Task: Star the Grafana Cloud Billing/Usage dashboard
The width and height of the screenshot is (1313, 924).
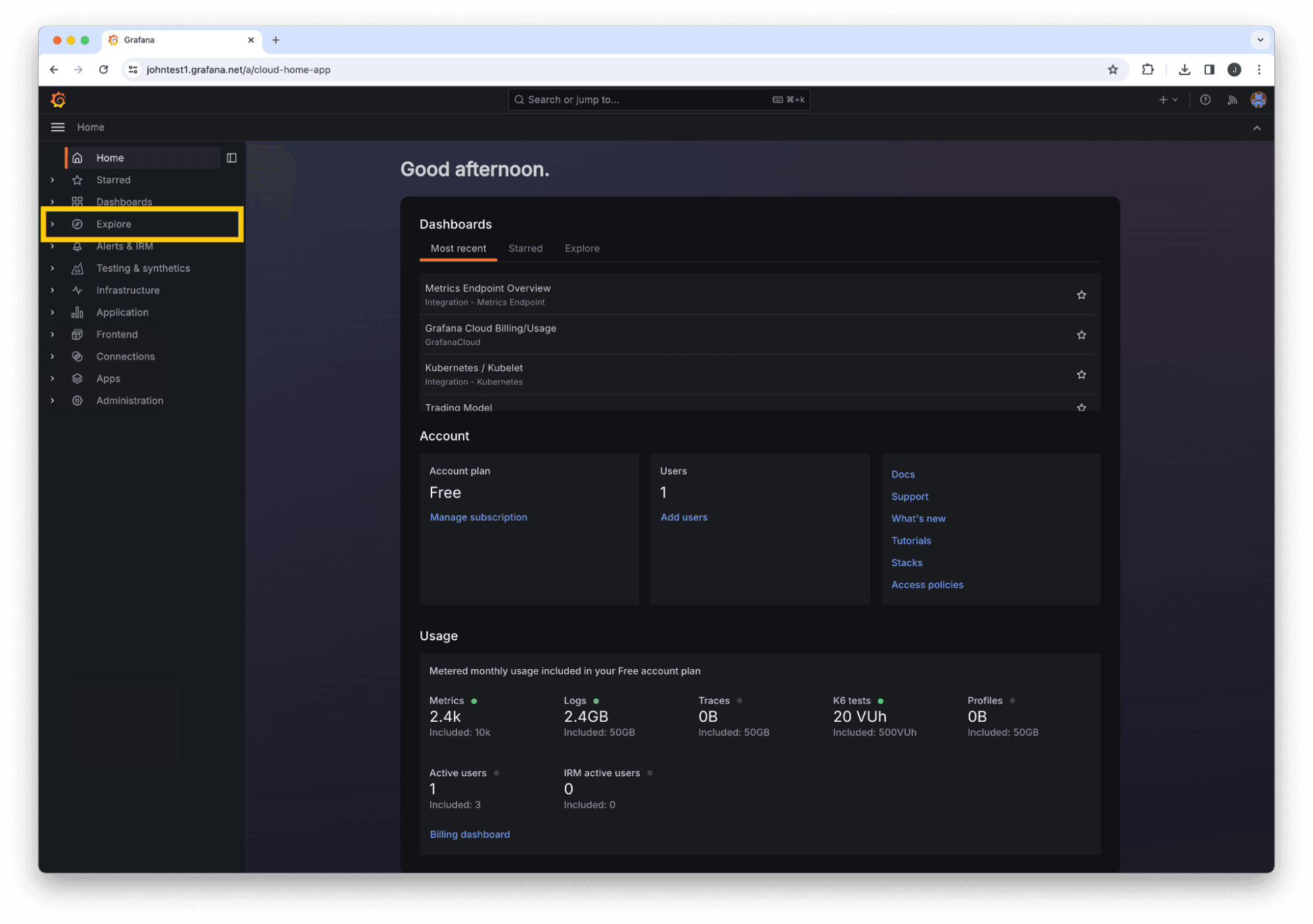Action: pyautogui.click(x=1081, y=335)
